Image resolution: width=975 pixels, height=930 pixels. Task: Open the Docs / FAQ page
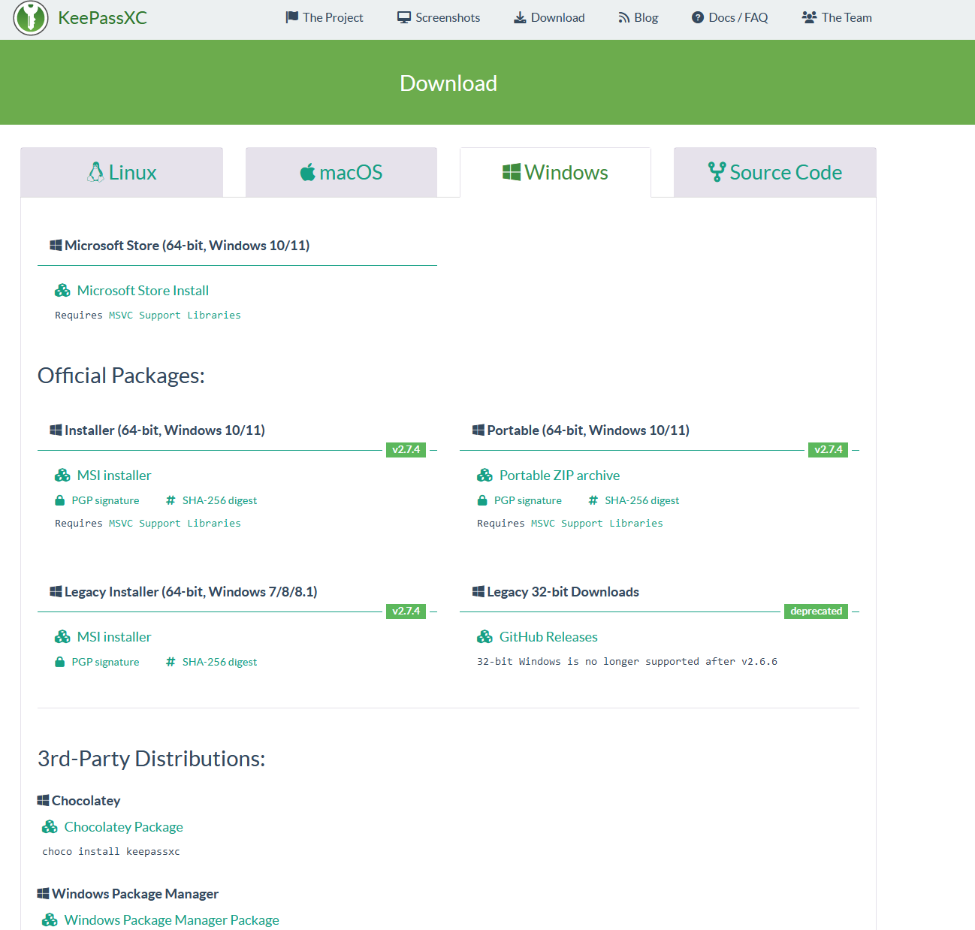coord(730,18)
